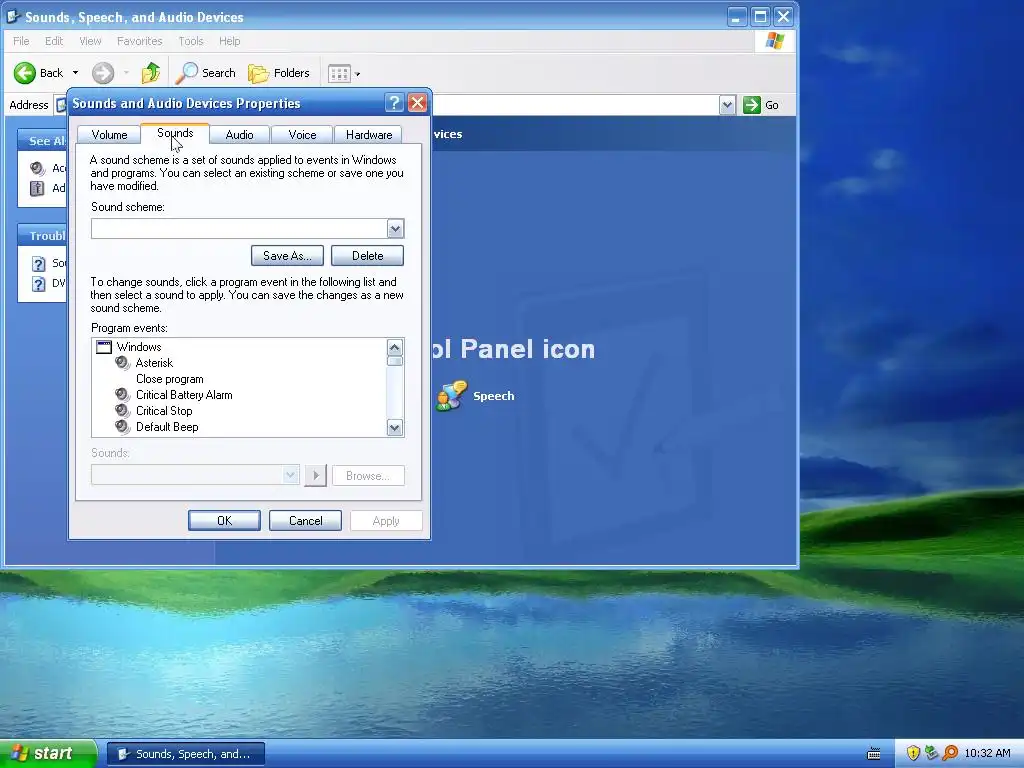Click the Program events scrollbar thumb
Image resolution: width=1024 pixels, height=768 pixels.
tap(394, 361)
